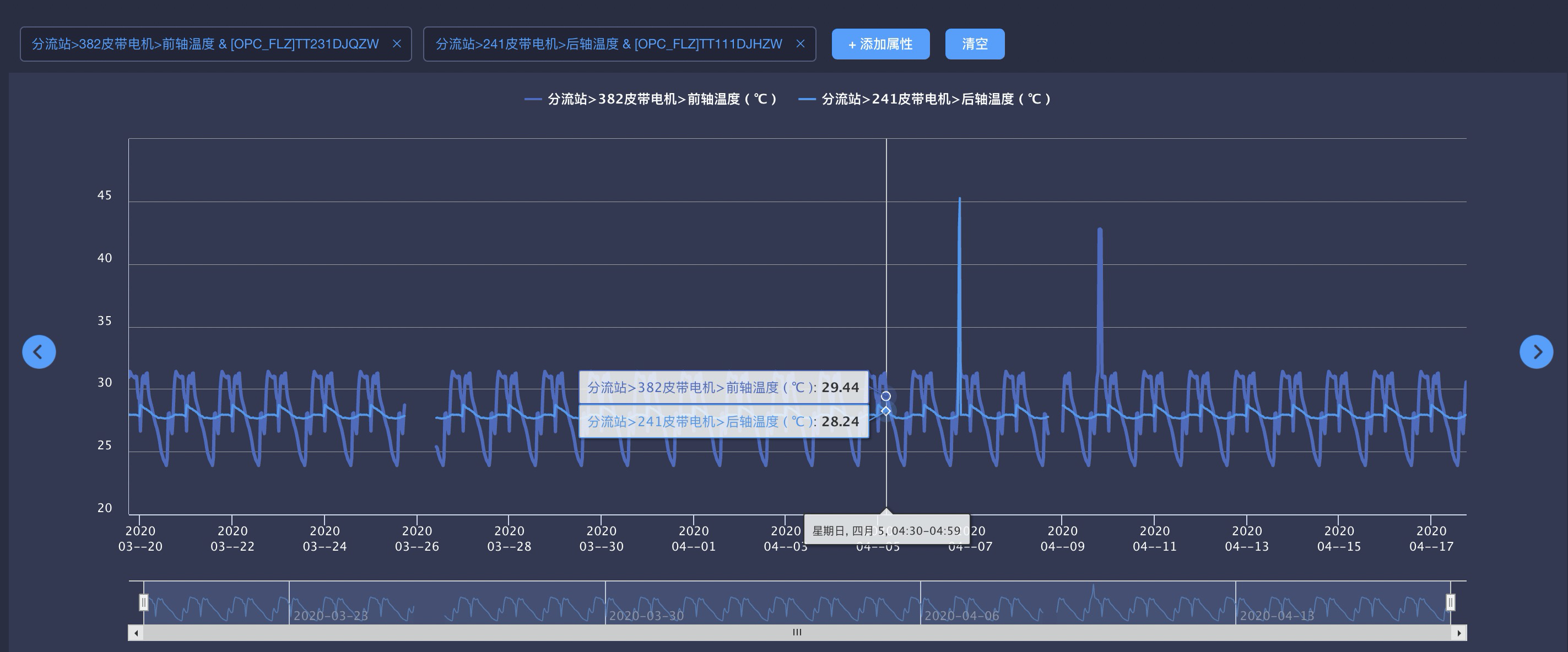1568x652 pixels.
Task: Click the 添加属性 button
Action: click(880, 44)
